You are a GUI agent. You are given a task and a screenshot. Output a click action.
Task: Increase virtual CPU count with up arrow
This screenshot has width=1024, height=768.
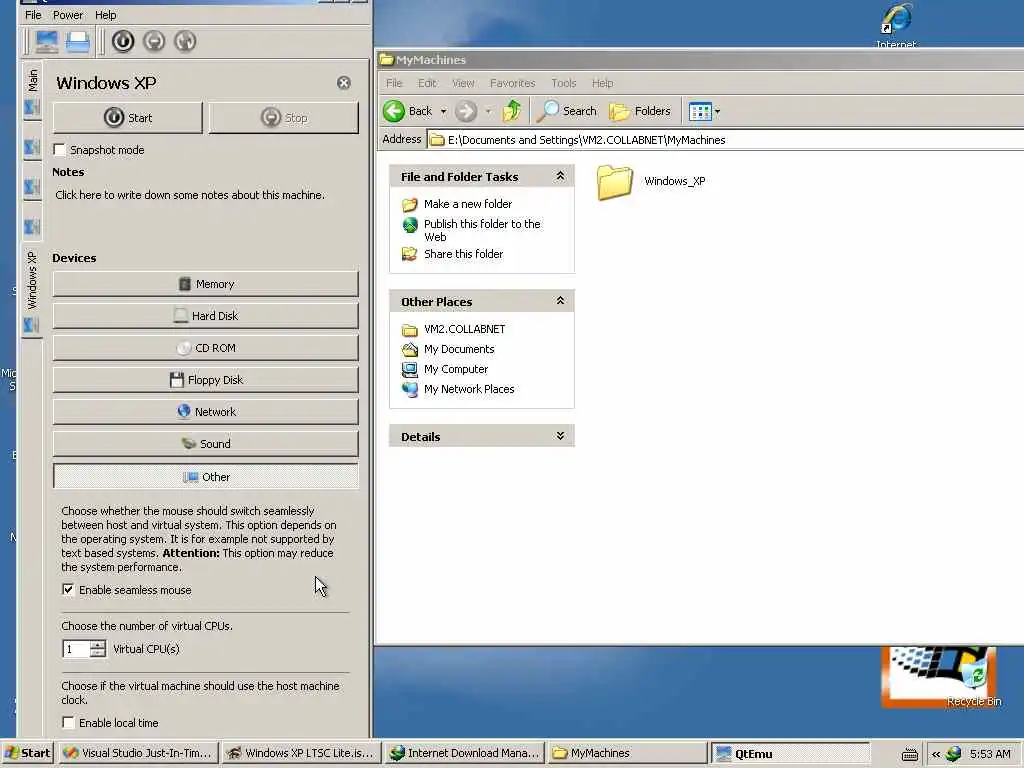98,645
